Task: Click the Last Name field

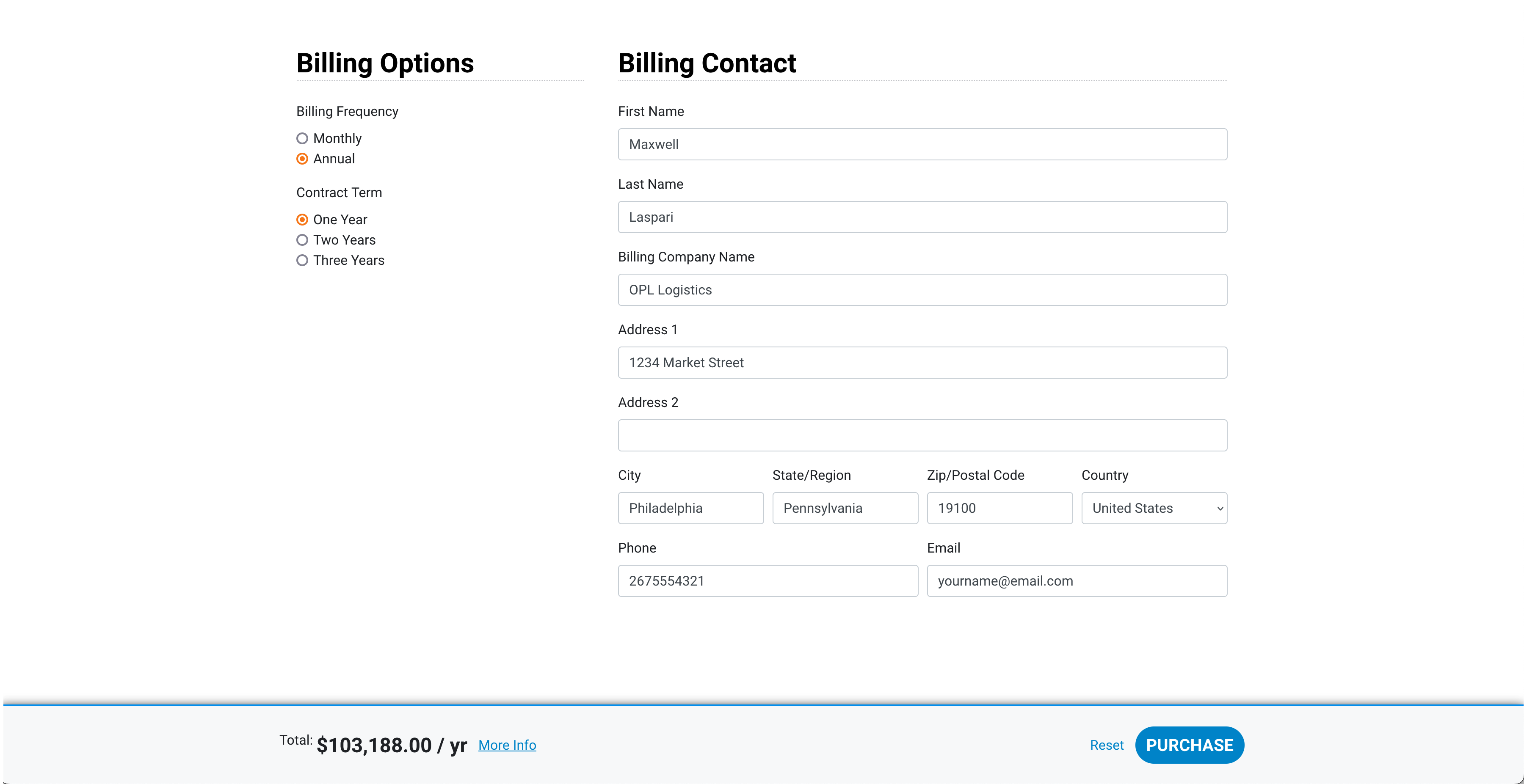Action: (x=922, y=217)
